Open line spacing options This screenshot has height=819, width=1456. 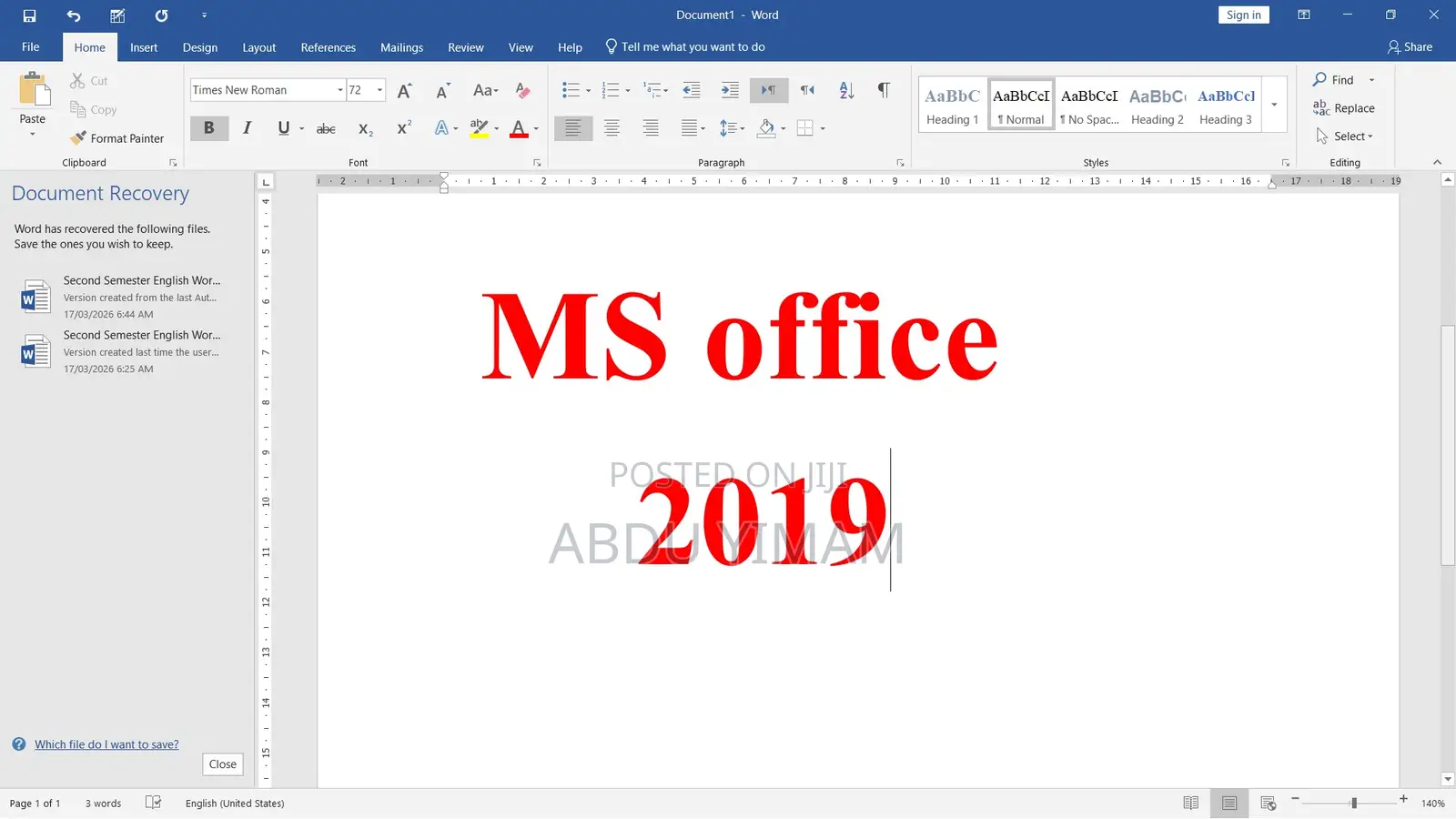[732, 128]
